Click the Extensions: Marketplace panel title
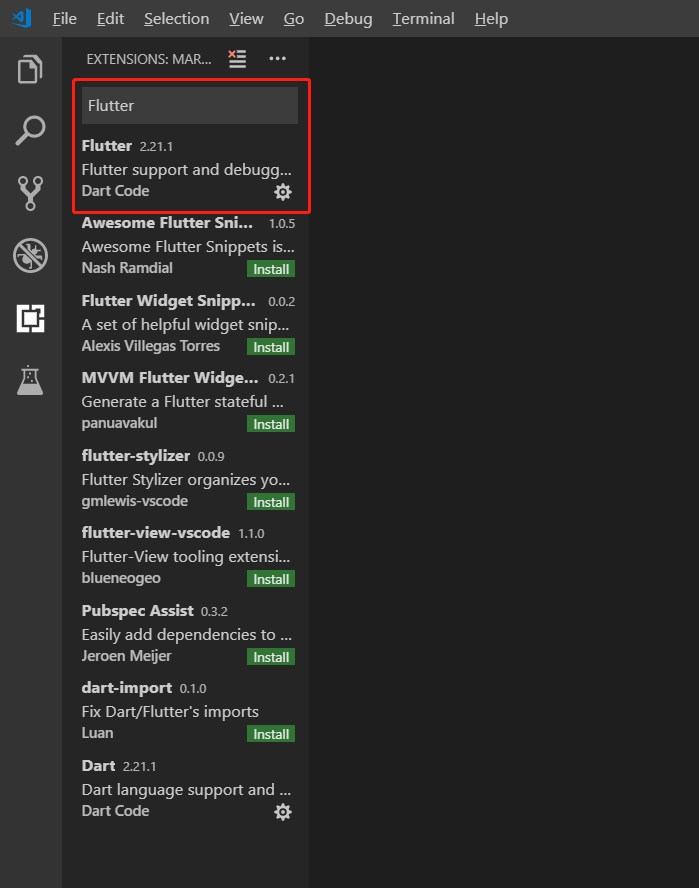The image size is (699, 888). 149,59
